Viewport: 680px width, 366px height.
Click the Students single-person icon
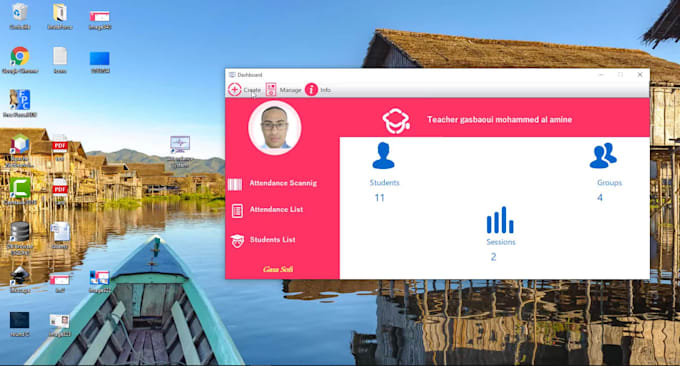(383, 156)
